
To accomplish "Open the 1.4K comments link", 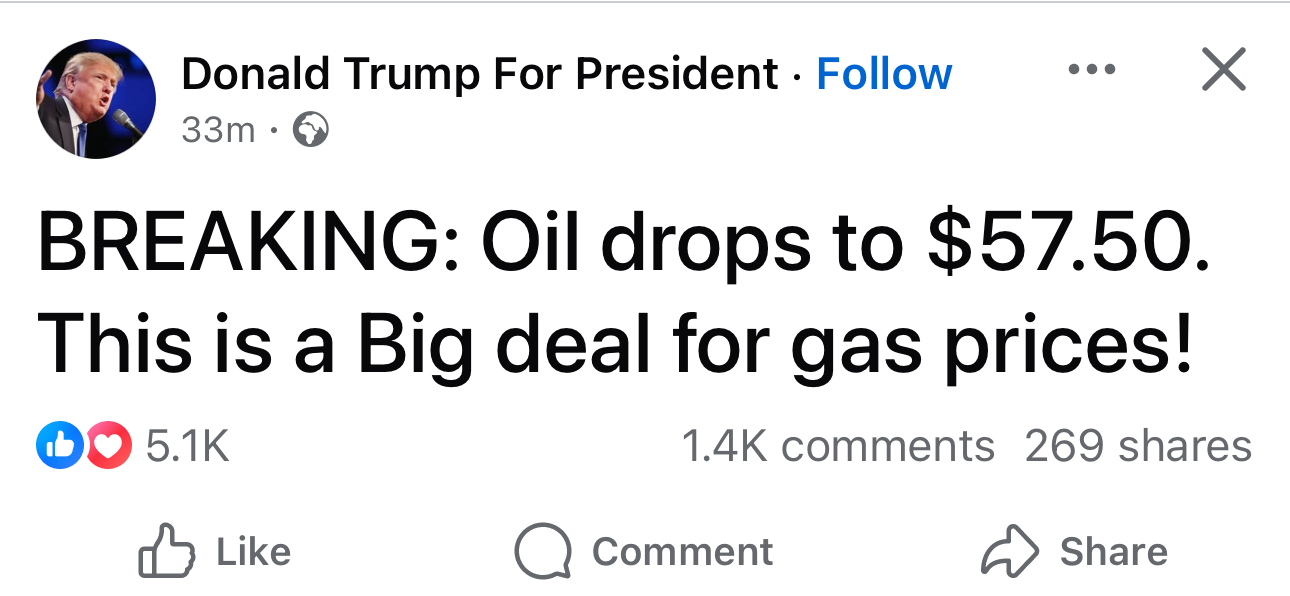I will (x=838, y=445).
